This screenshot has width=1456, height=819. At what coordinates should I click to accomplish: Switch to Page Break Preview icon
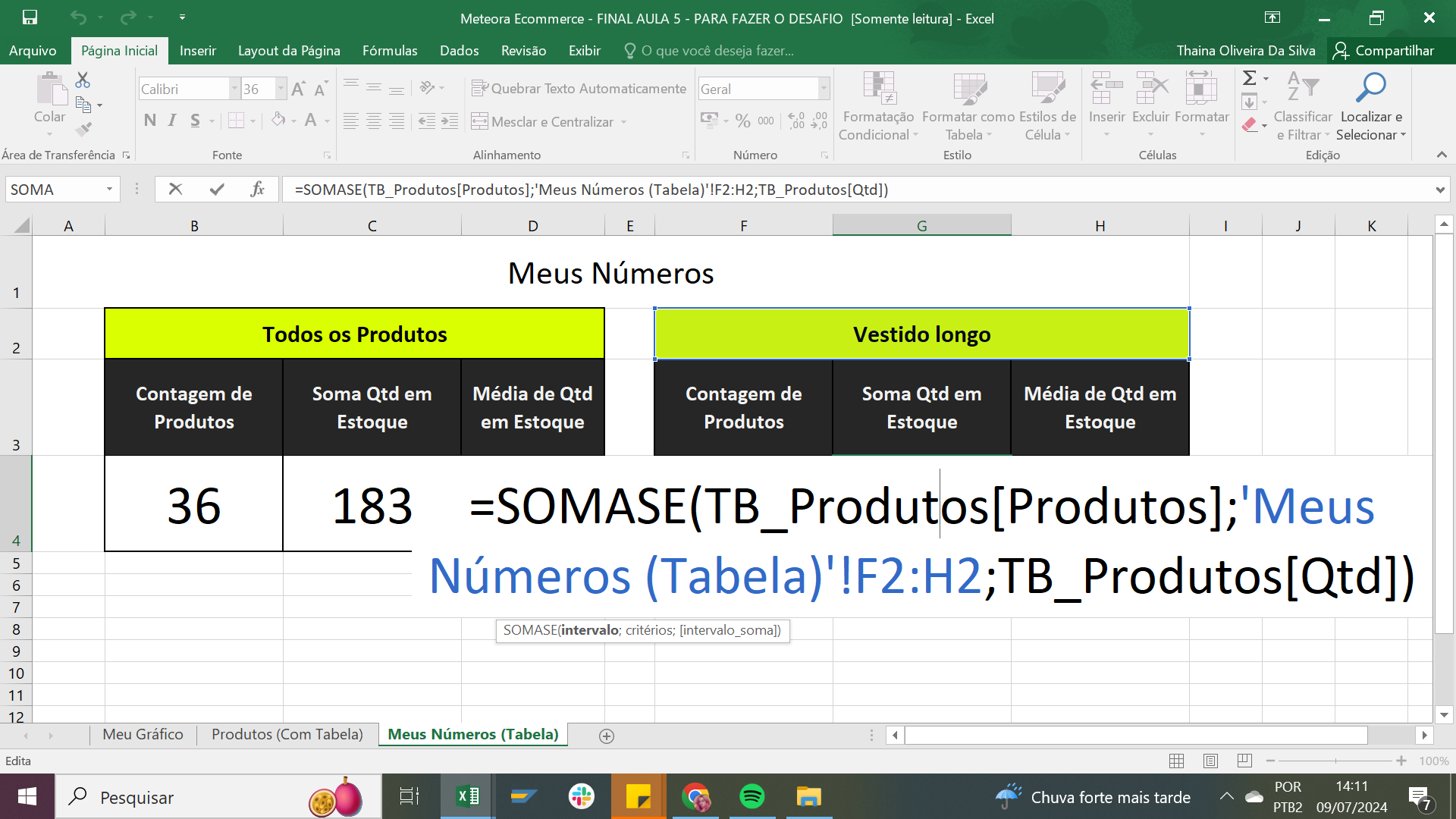[x=1244, y=761]
